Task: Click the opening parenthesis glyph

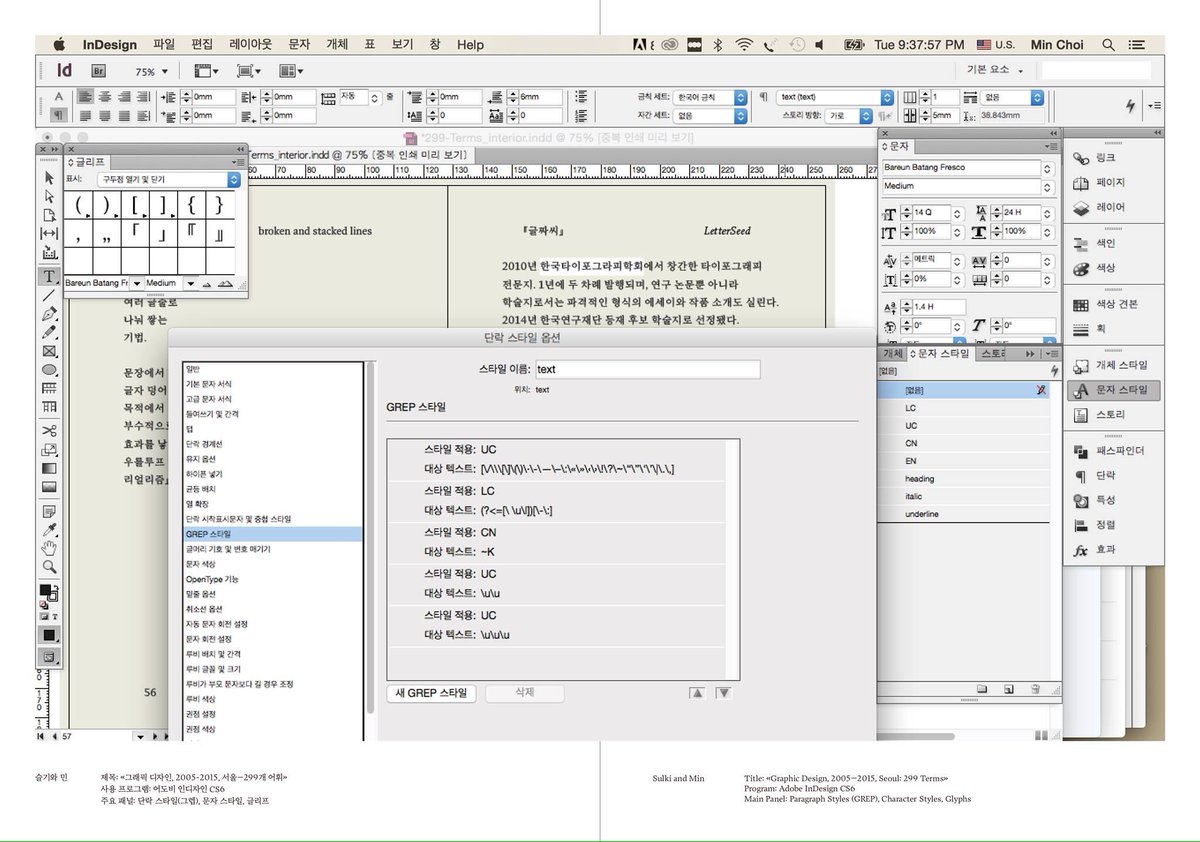Action: click(80, 205)
